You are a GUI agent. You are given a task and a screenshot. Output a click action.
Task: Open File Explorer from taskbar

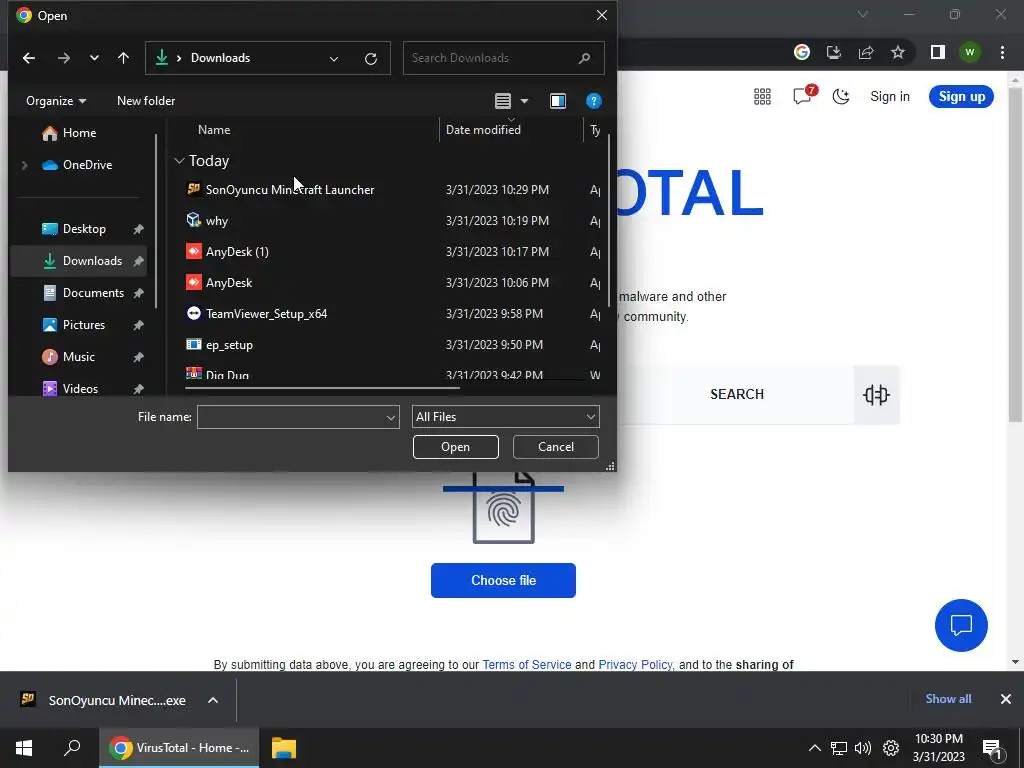[284, 748]
